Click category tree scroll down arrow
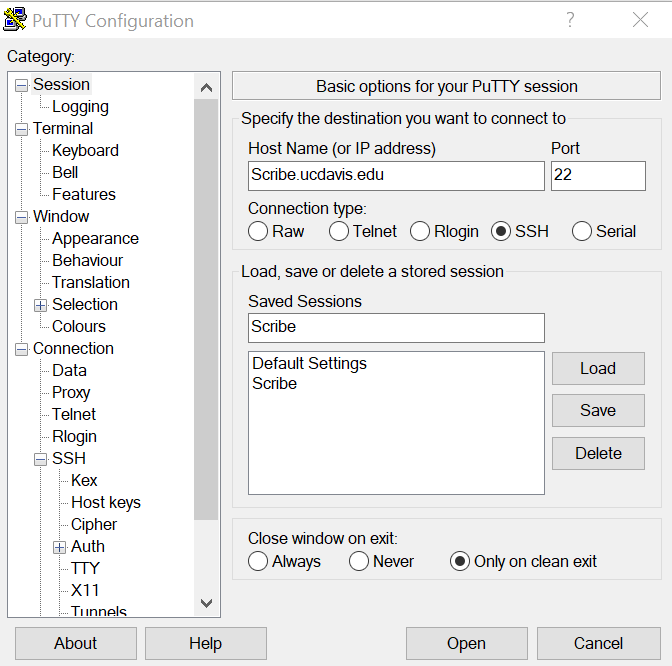 click(x=206, y=603)
